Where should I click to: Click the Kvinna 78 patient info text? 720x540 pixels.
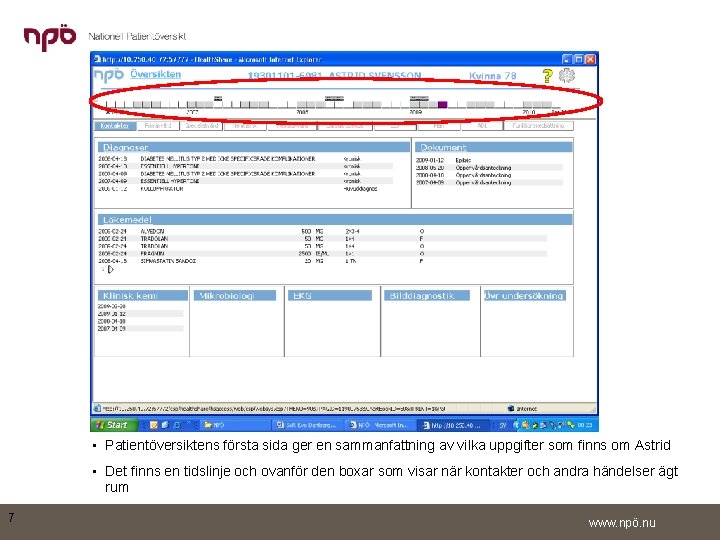(492, 76)
